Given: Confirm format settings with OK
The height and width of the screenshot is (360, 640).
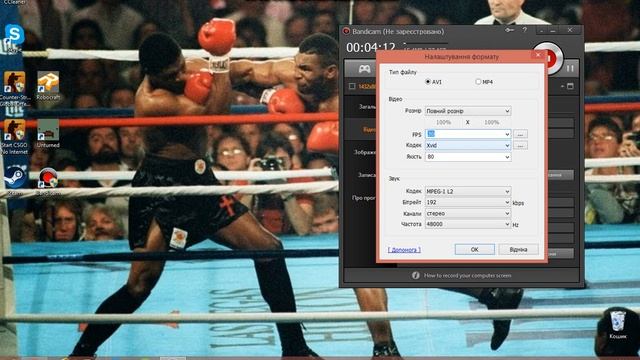Looking at the screenshot, I should pos(475,249).
